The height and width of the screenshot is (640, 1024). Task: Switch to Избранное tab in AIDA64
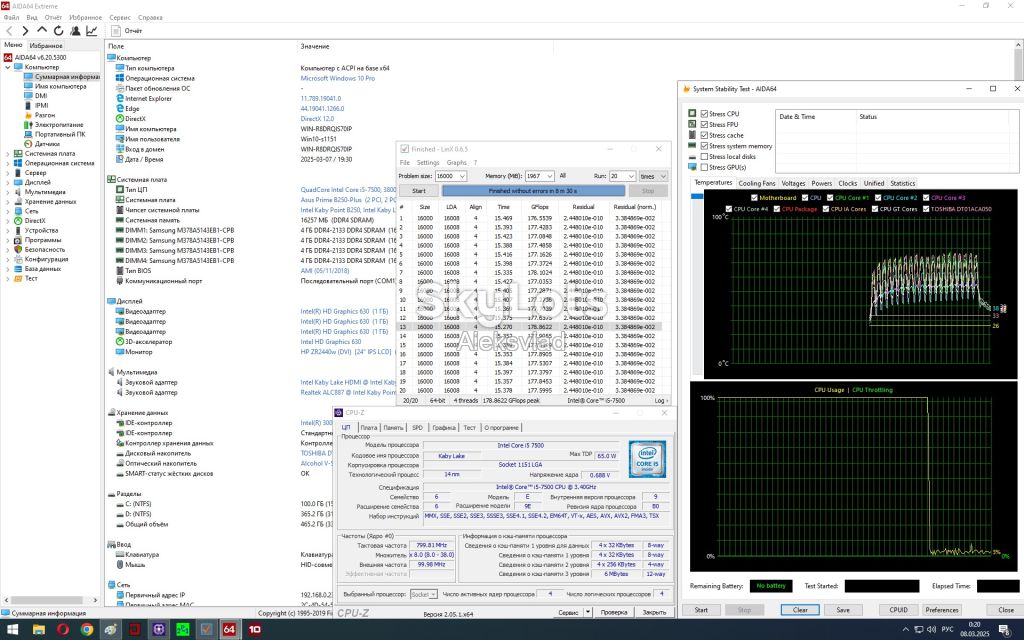(46, 46)
